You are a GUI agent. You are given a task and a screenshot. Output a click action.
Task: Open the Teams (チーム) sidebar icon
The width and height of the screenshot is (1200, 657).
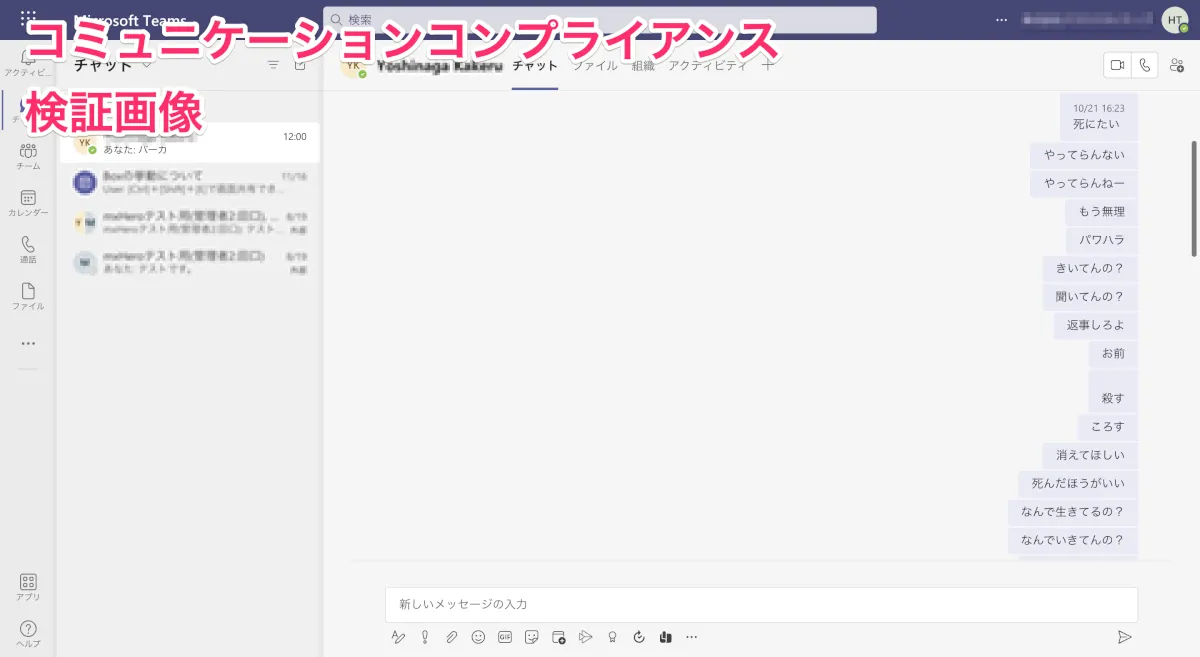[28, 155]
